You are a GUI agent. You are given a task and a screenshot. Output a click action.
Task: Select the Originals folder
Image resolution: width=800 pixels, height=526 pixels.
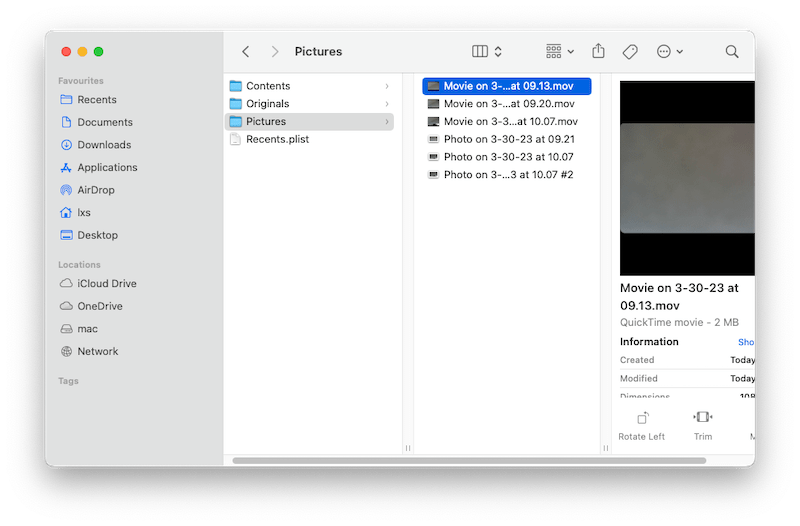click(267, 104)
